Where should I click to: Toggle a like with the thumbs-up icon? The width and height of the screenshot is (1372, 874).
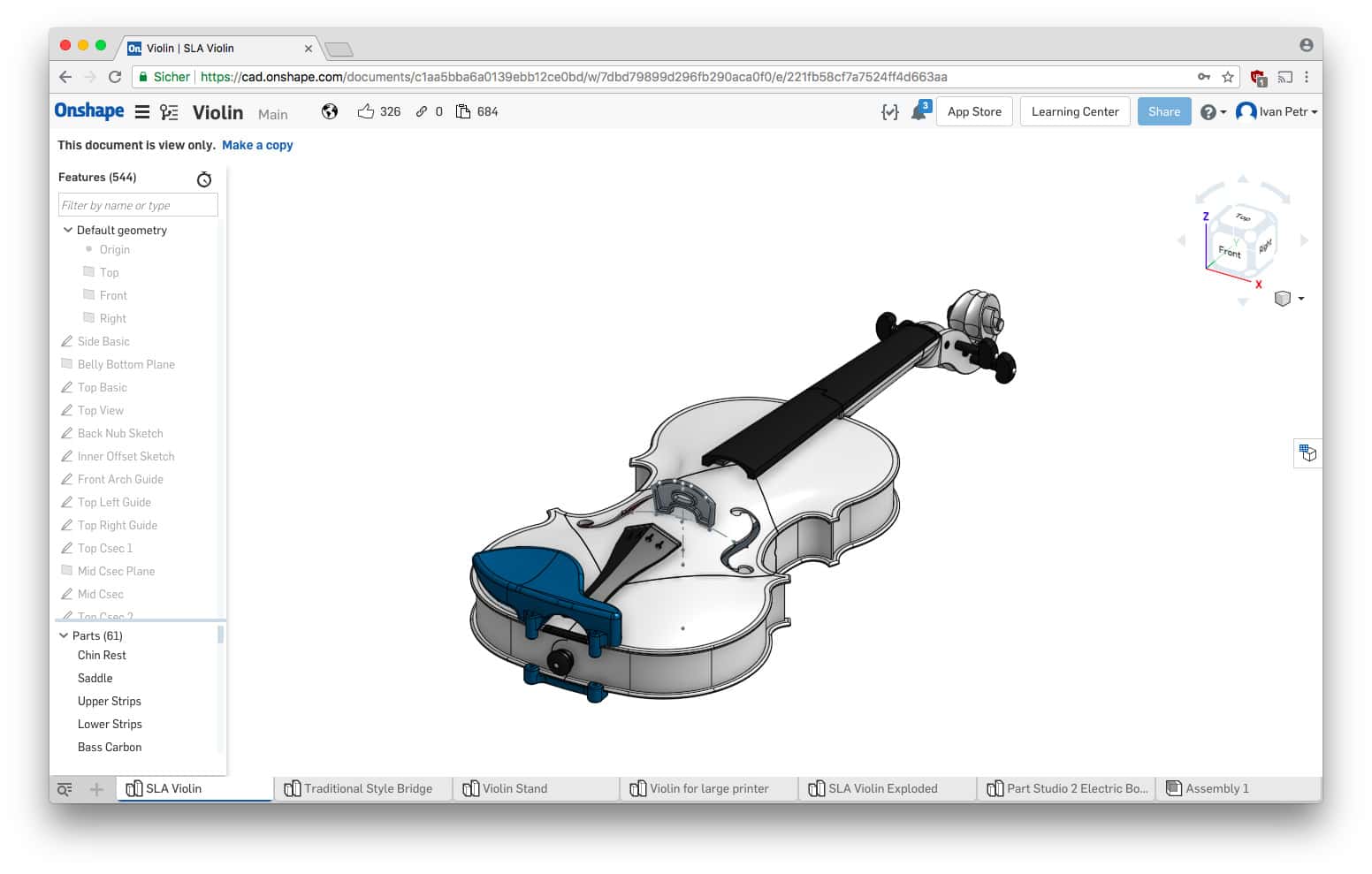(x=365, y=111)
